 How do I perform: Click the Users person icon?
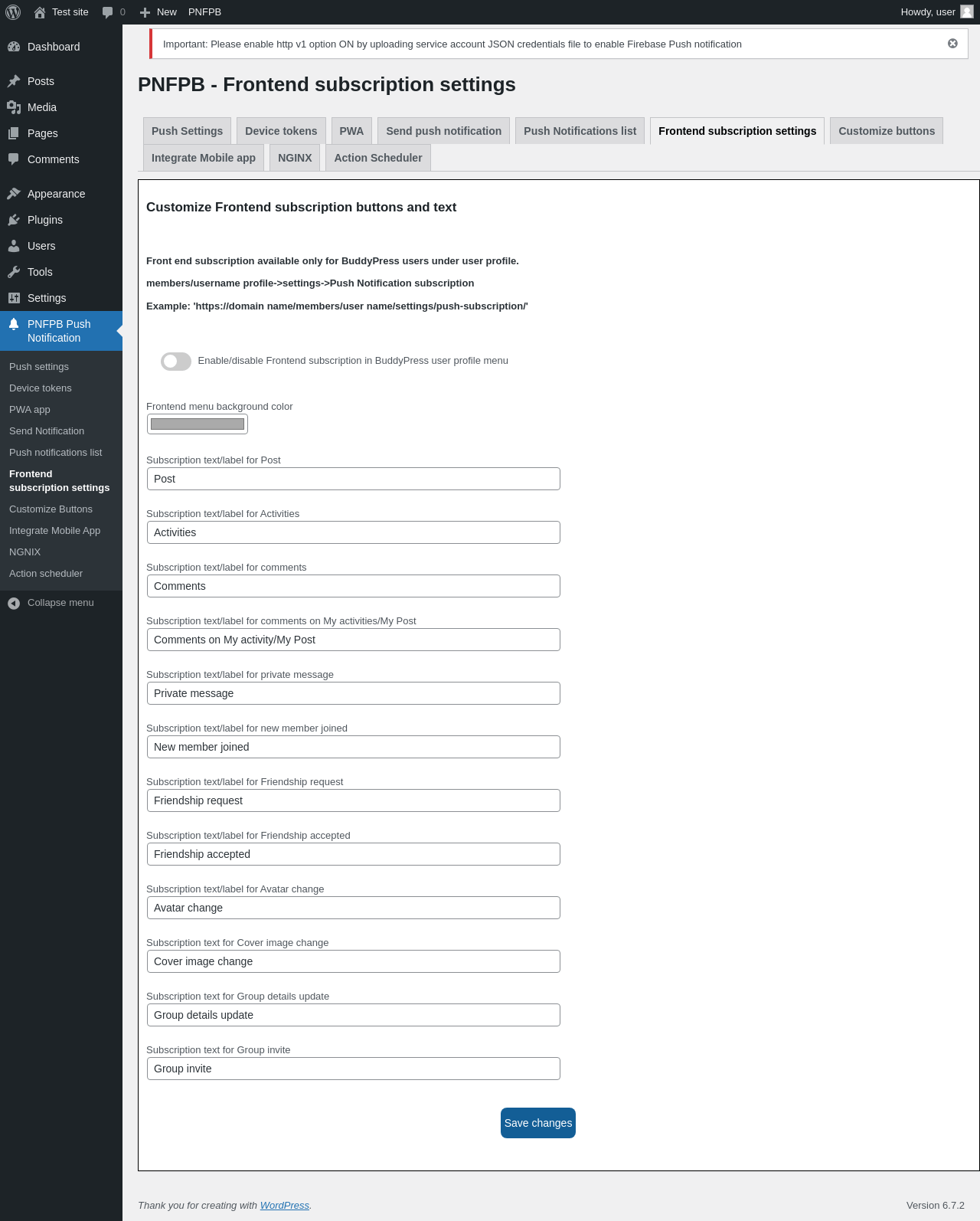click(14, 246)
